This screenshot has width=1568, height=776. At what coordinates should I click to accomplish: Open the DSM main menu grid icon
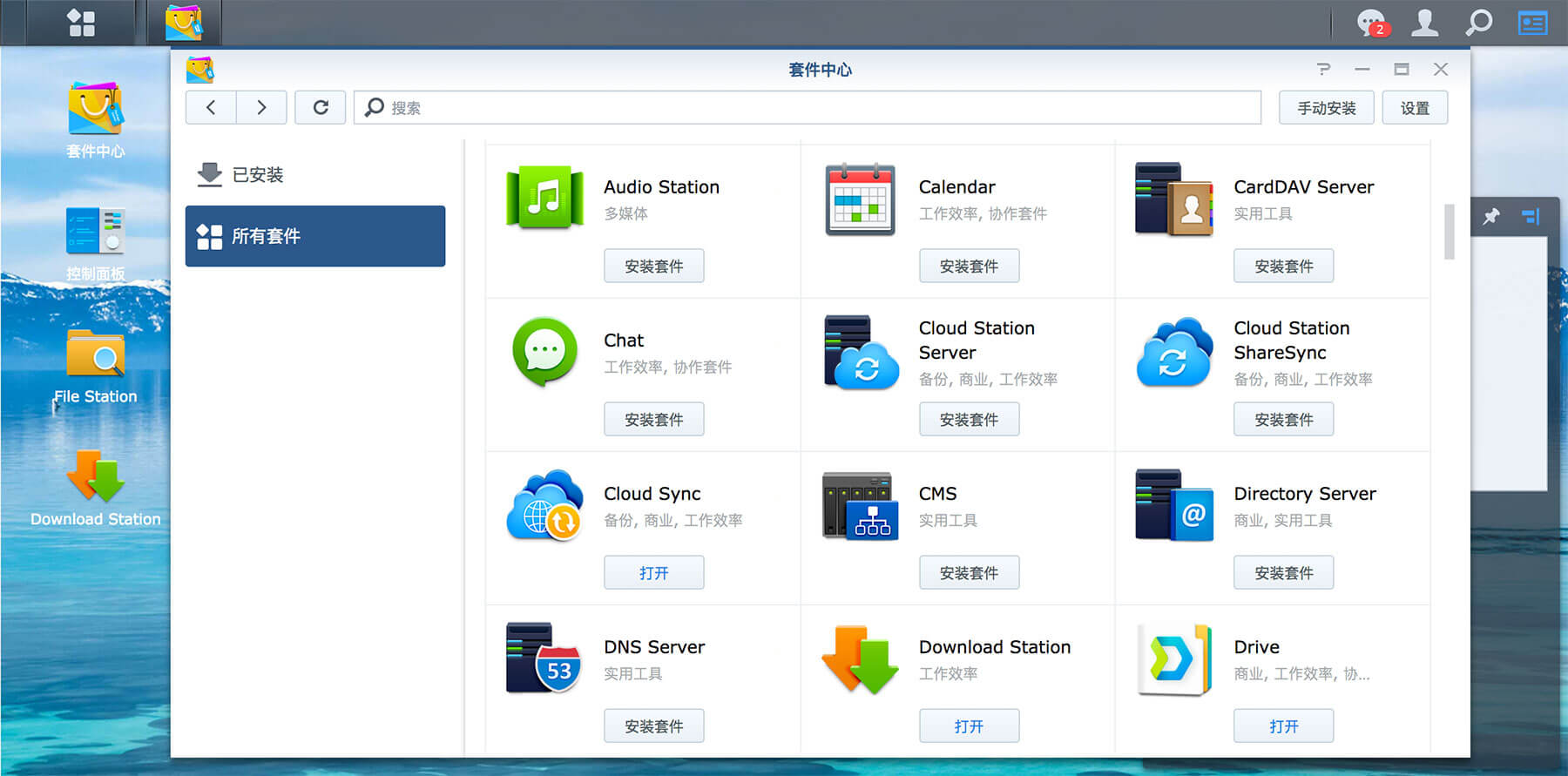(81, 23)
